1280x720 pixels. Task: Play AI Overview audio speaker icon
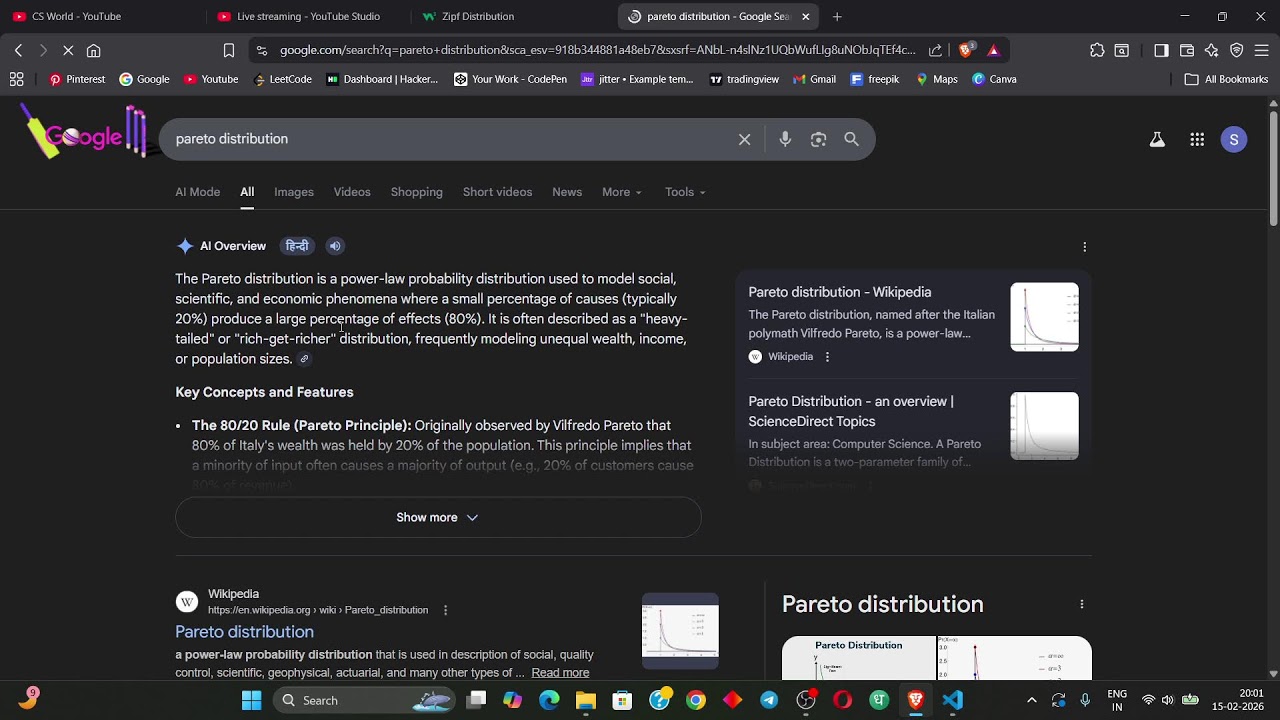coord(335,246)
